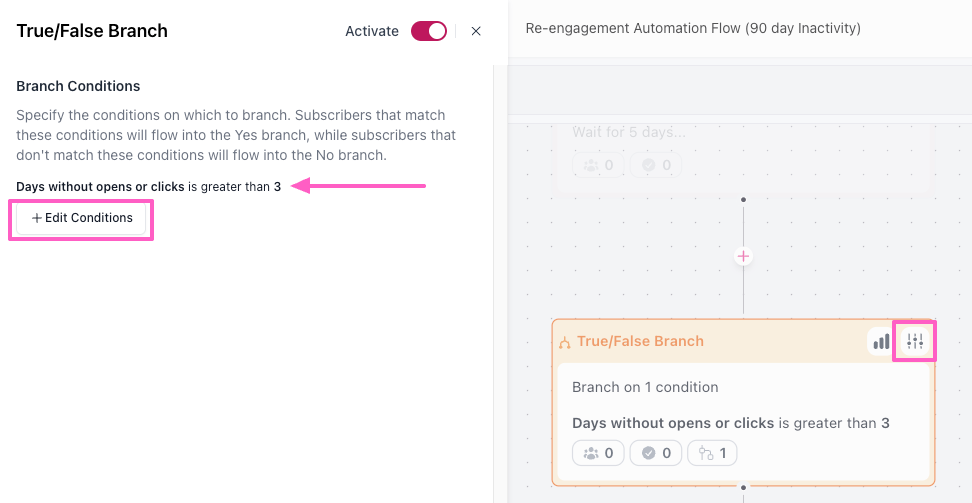Add a step using the pink plus icon
972x503 pixels.
tap(743, 256)
